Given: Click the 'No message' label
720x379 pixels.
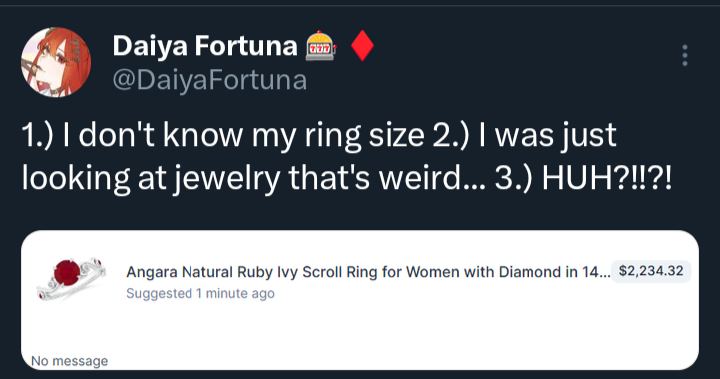Looking at the screenshot, I should pyautogui.click(x=69, y=361).
